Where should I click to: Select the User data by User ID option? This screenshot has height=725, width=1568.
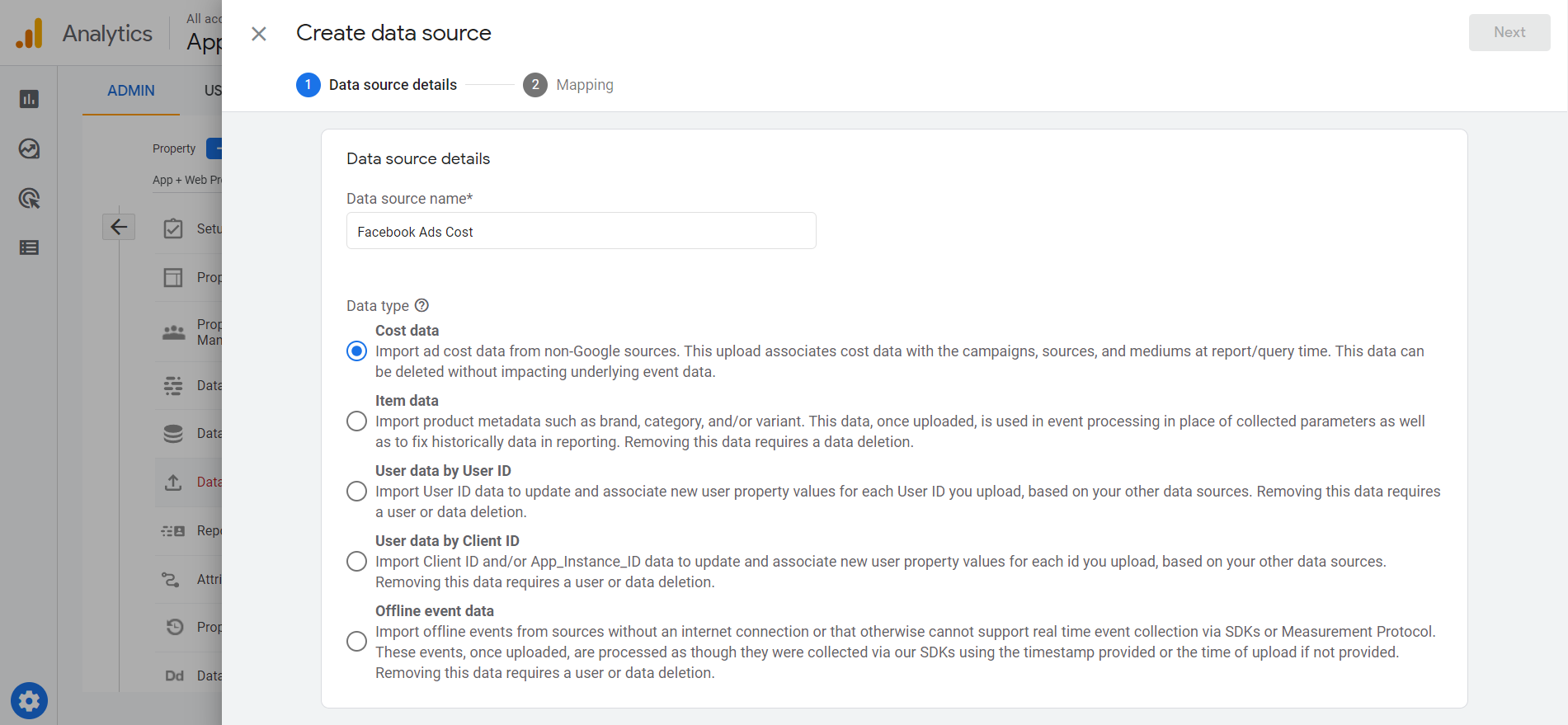click(356, 492)
